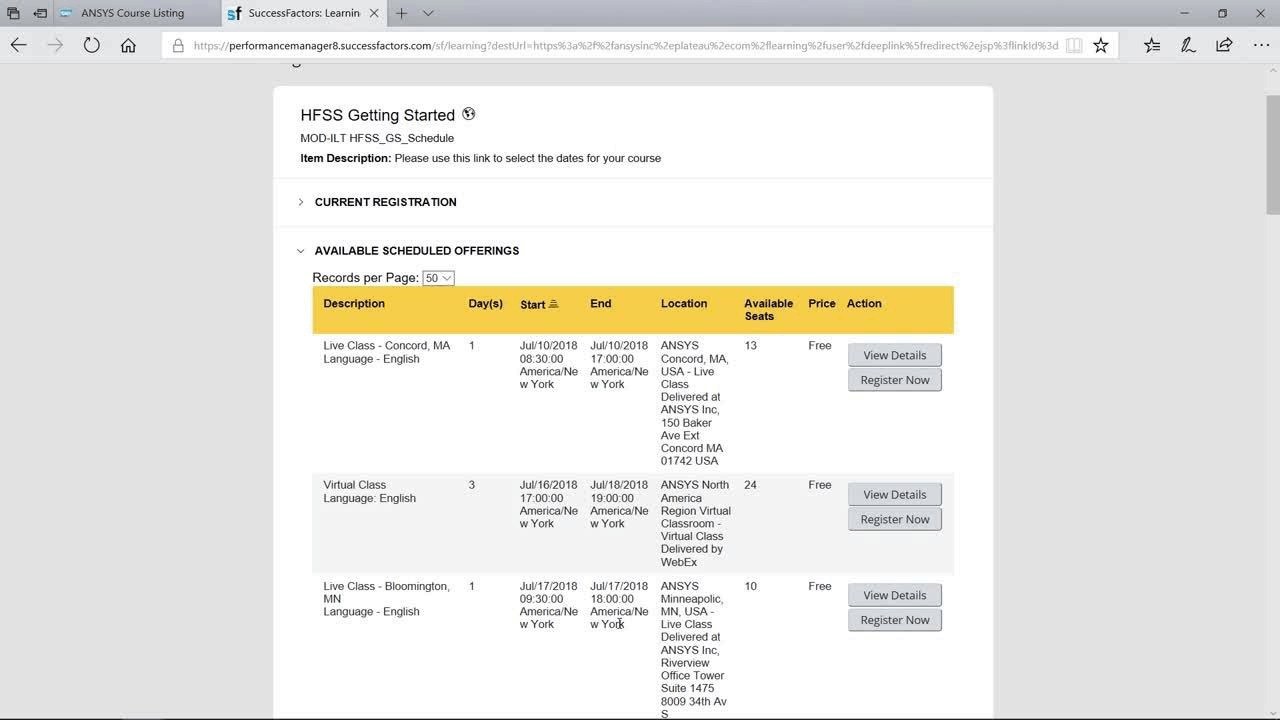Add this page to favorites
Screen dimensions: 1280x720
[1101, 45]
